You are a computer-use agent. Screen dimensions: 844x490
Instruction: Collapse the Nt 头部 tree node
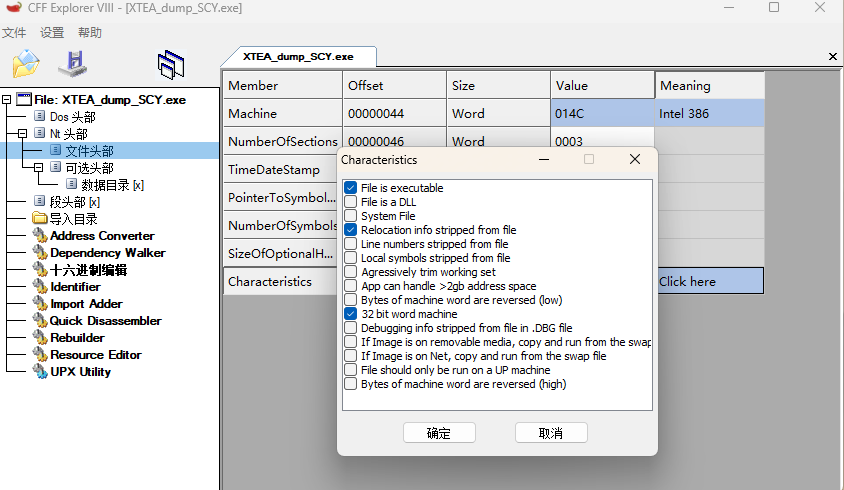tap(24, 134)
